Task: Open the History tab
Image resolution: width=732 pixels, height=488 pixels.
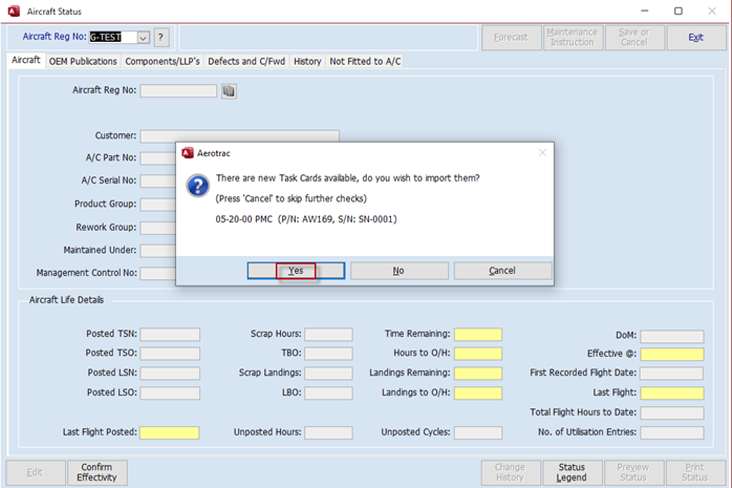Action: 307,61
